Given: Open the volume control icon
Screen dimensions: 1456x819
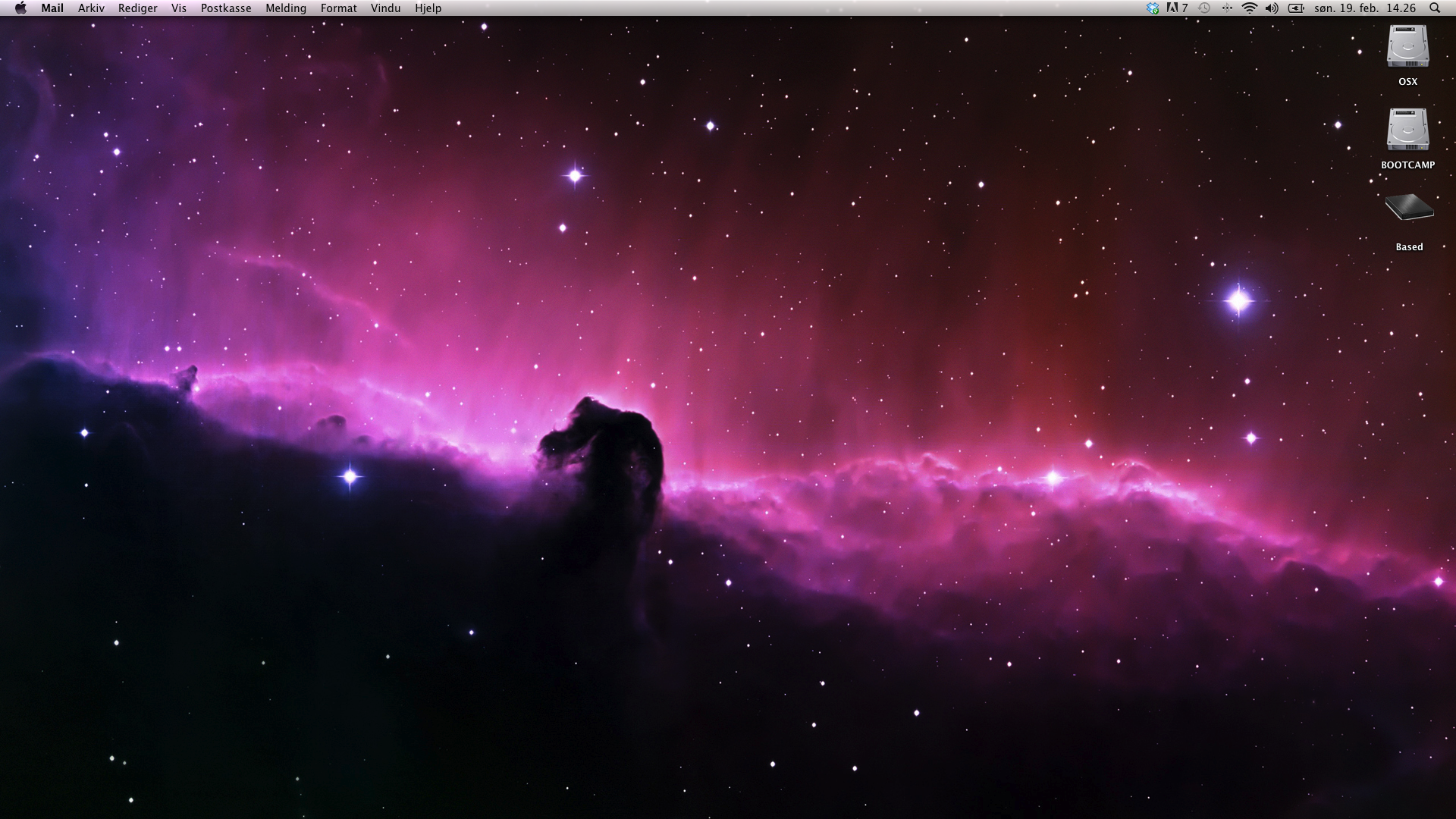Looking at the screenshot, I should pos(1272,8).
